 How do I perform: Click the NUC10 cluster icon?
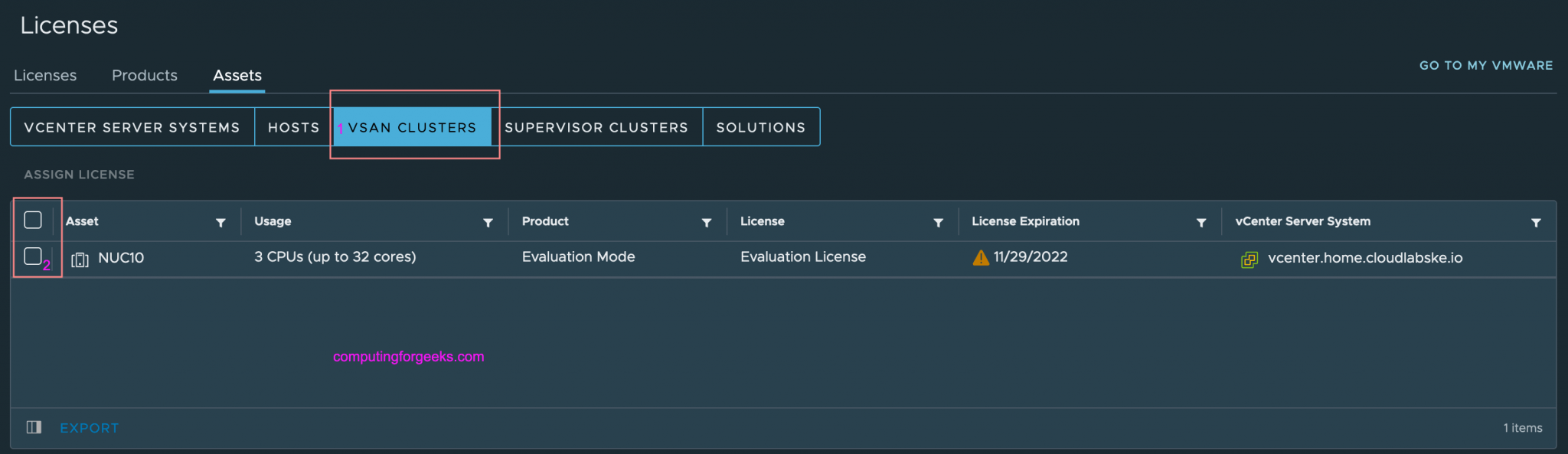point(80,260)
